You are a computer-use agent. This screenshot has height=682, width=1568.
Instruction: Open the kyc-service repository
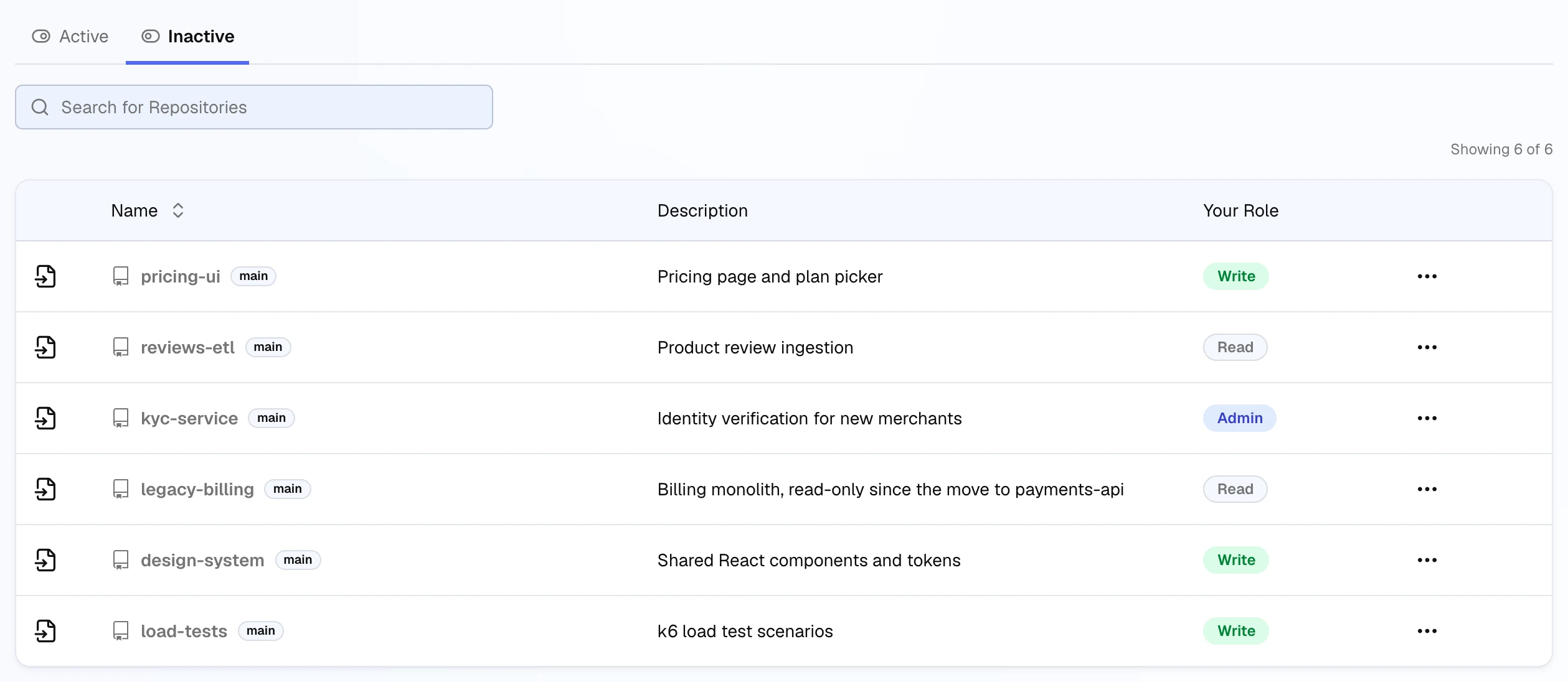point(189,418)
